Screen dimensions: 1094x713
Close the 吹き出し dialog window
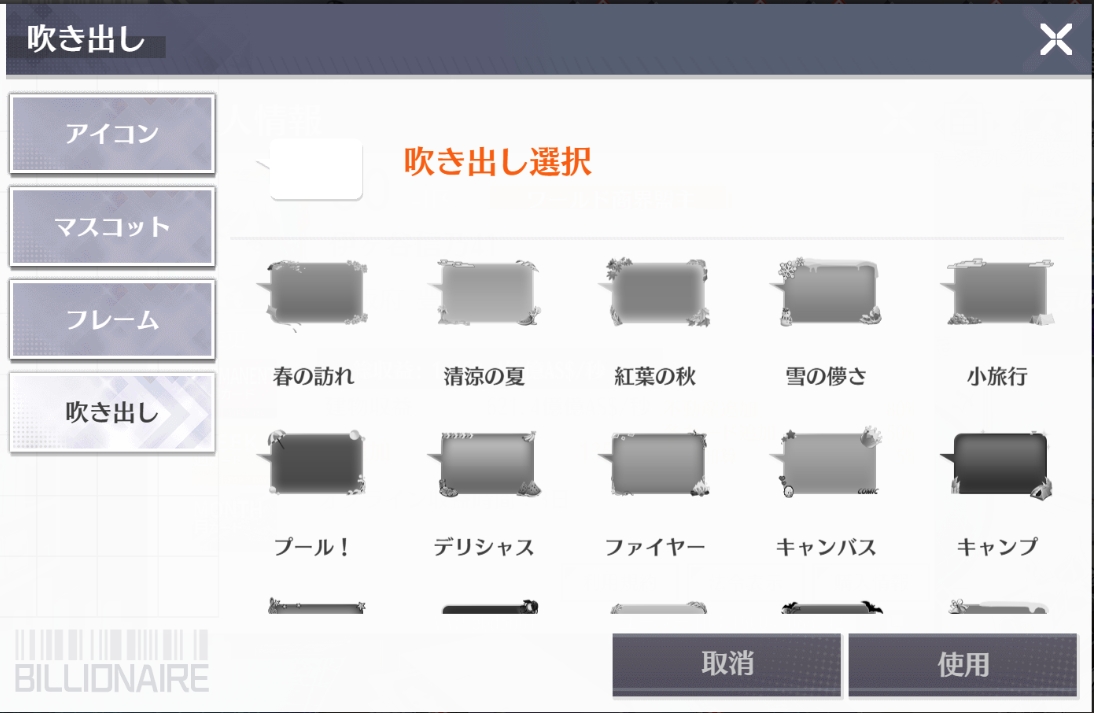[x=1055, y=40]
